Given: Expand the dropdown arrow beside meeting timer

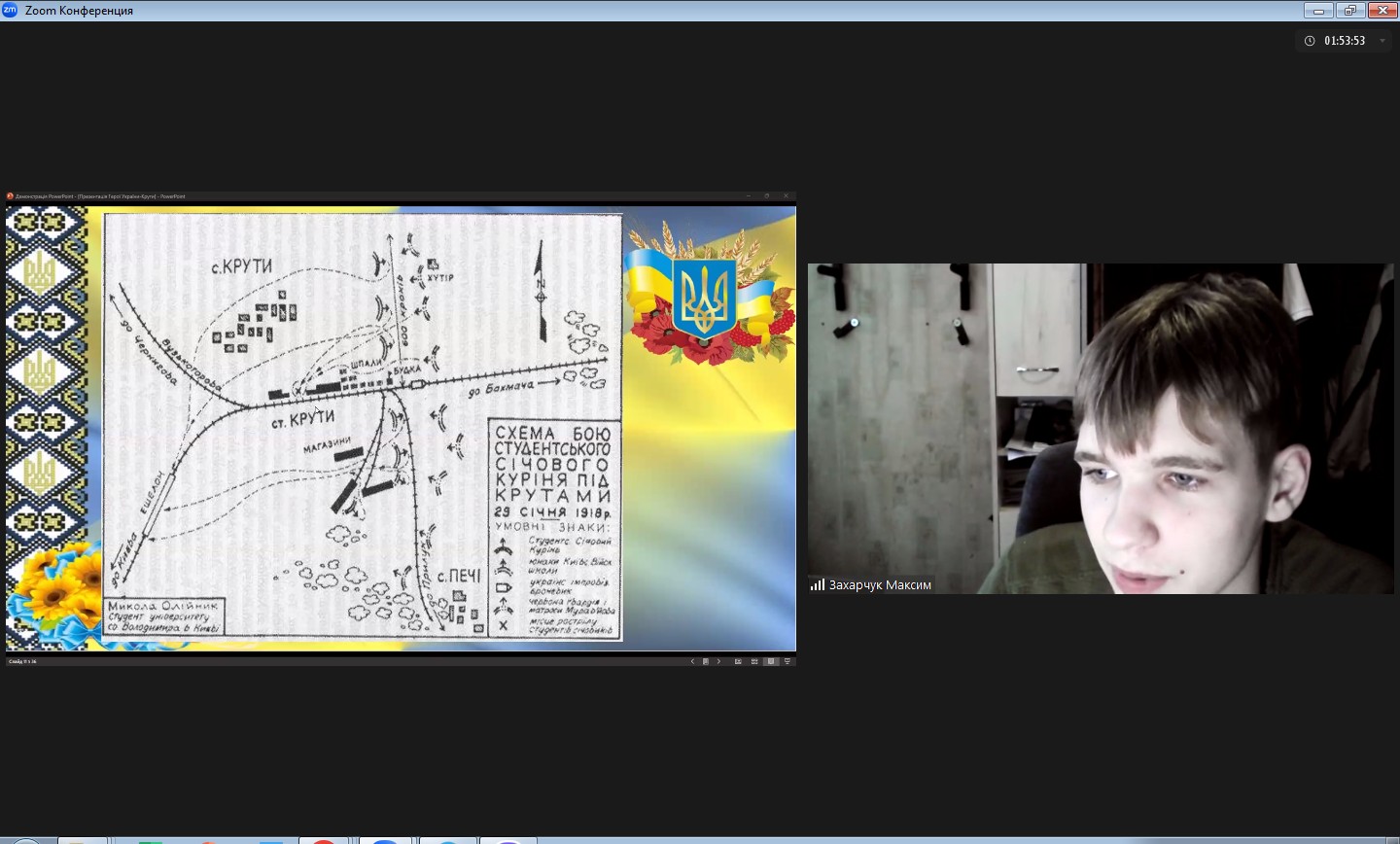Looking at the screenshot, I should point(1382,41).
